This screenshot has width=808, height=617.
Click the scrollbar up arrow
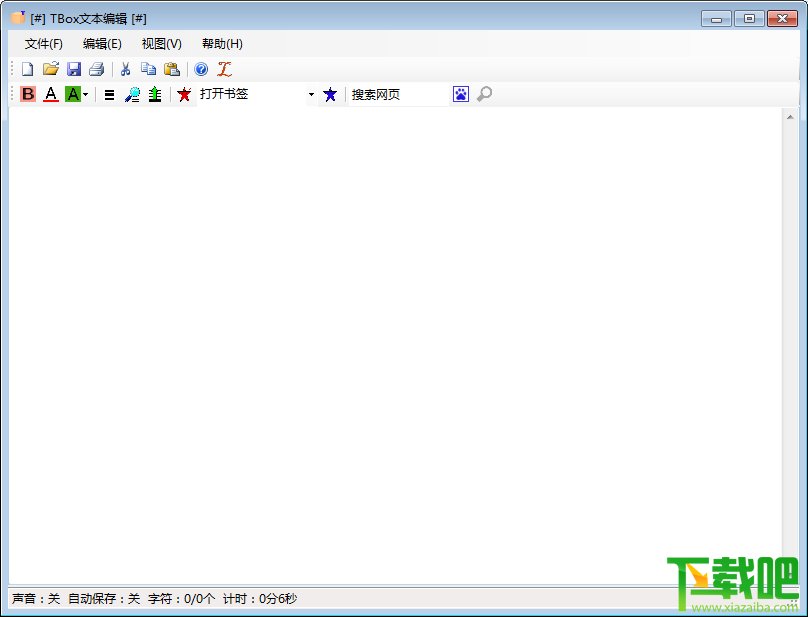790,117
